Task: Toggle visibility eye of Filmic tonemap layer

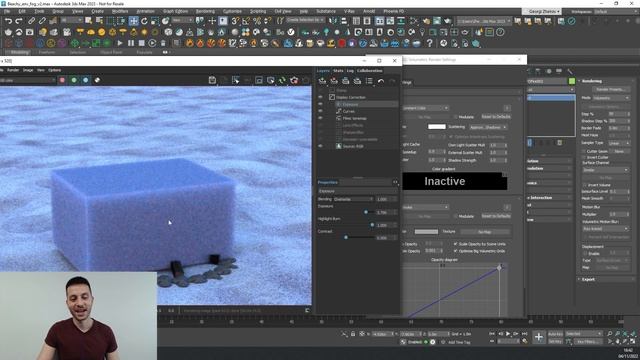Action: tap(320, 118)
